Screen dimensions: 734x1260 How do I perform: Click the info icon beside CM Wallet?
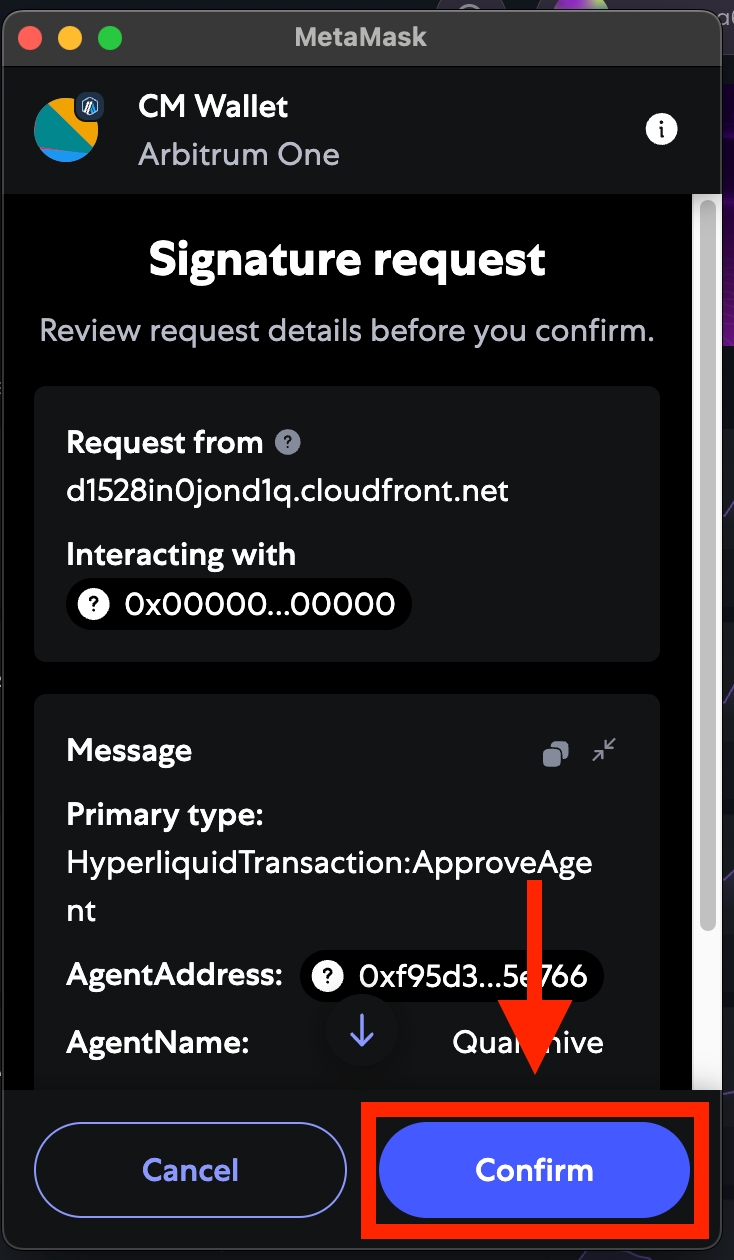661,129
